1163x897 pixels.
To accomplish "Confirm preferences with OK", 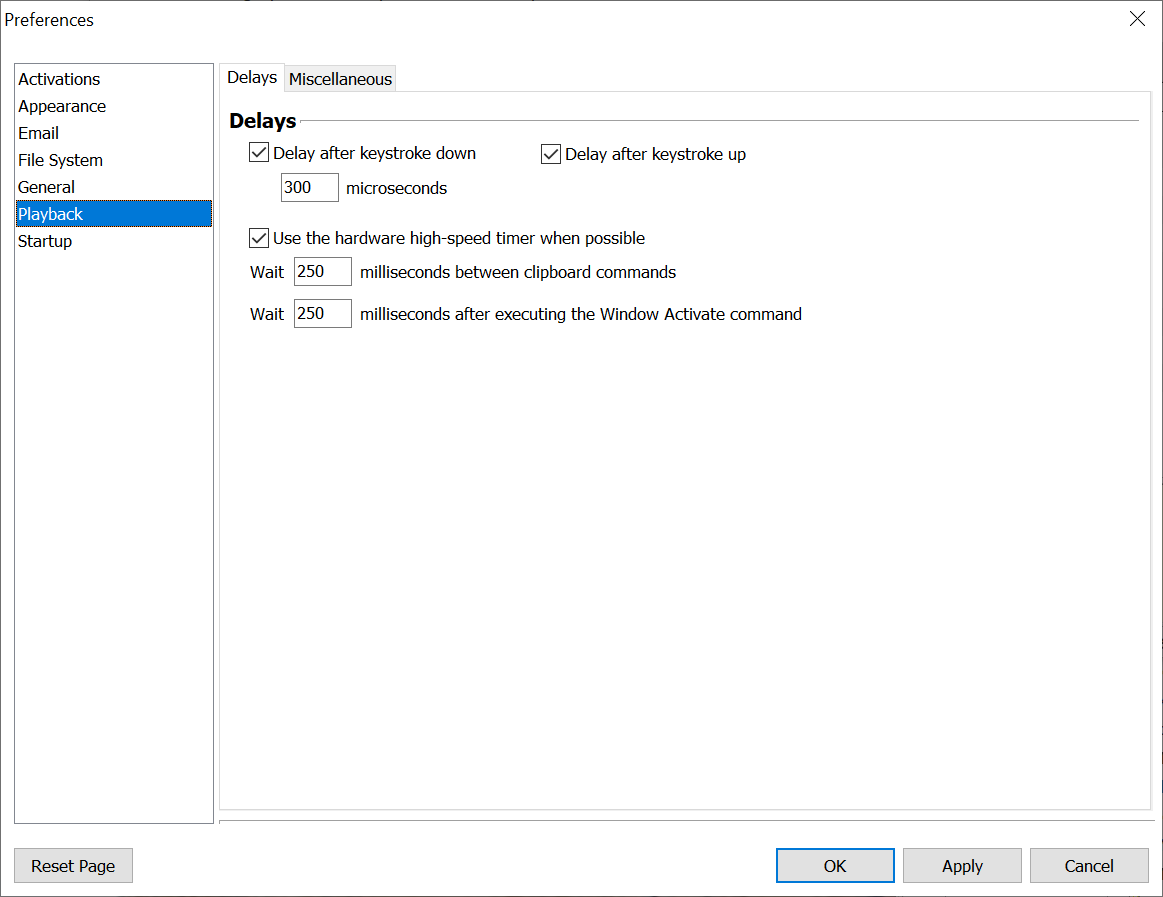I will click(x=835, y=866).
